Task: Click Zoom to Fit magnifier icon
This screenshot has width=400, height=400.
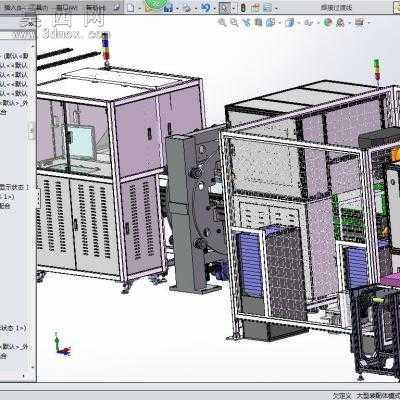Action: coord(222,22)
